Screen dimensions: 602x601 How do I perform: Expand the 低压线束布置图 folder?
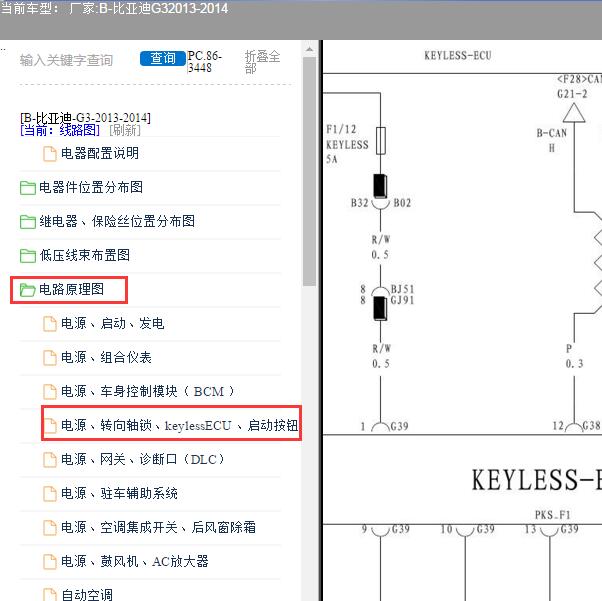click(84, 255)
